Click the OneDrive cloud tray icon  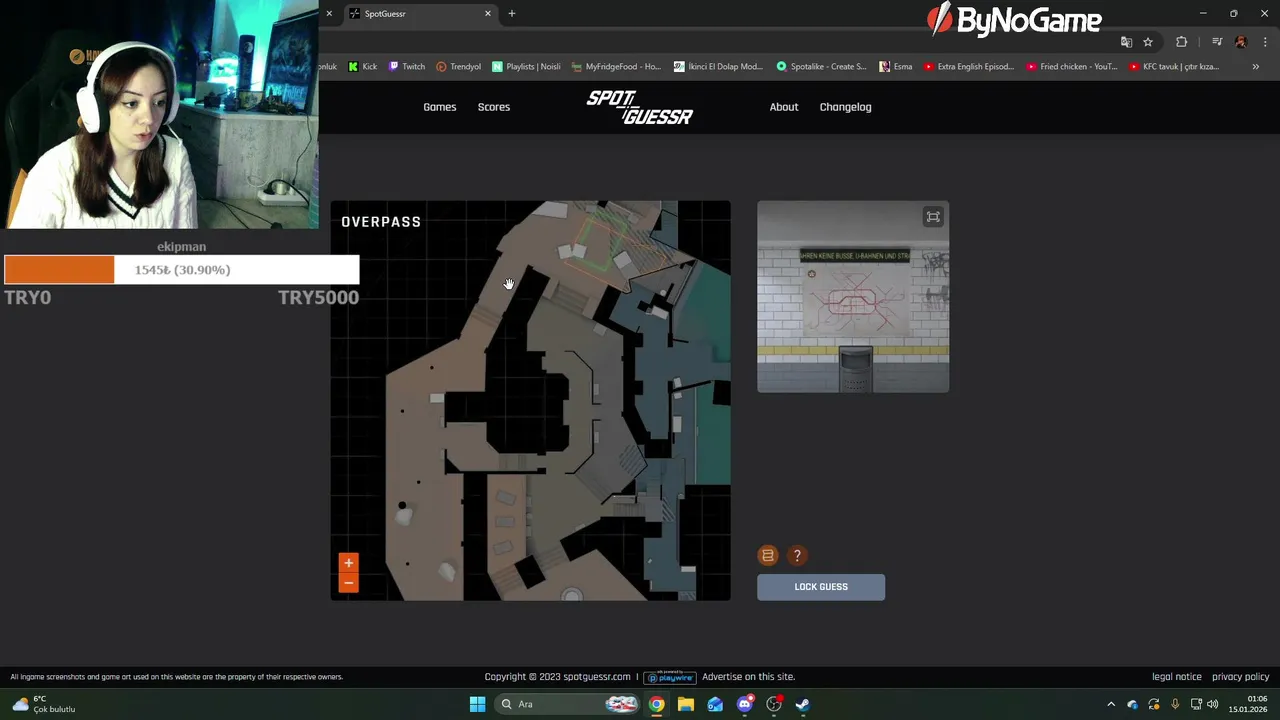1133,704
